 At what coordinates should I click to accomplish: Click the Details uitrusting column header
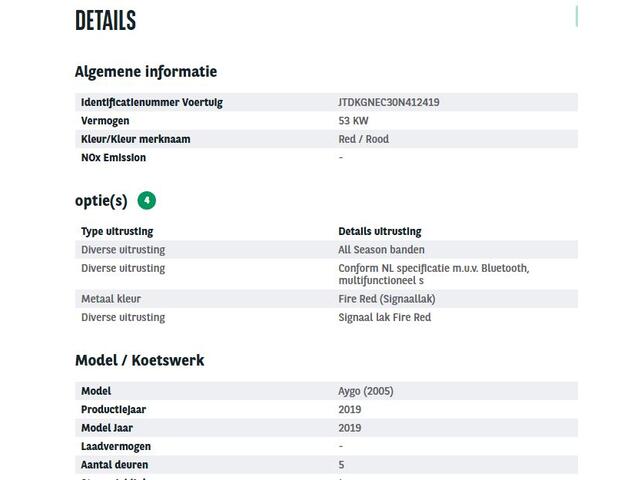click(380, 231)
